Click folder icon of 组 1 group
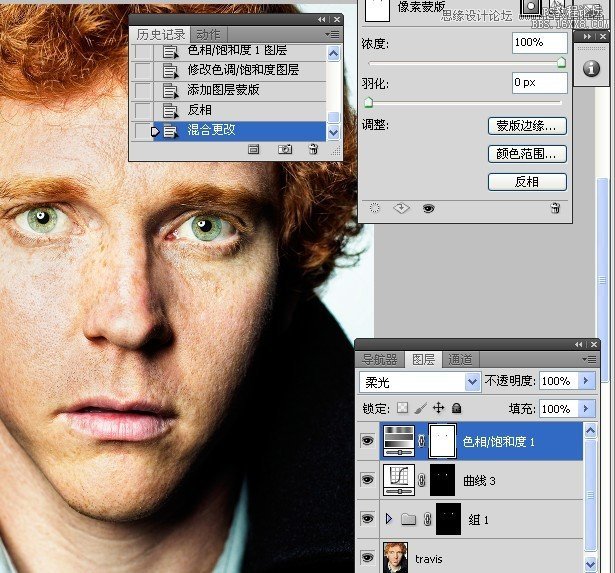Image resolution: width=615 pixels, height=573 pixels. click(408, 519)
